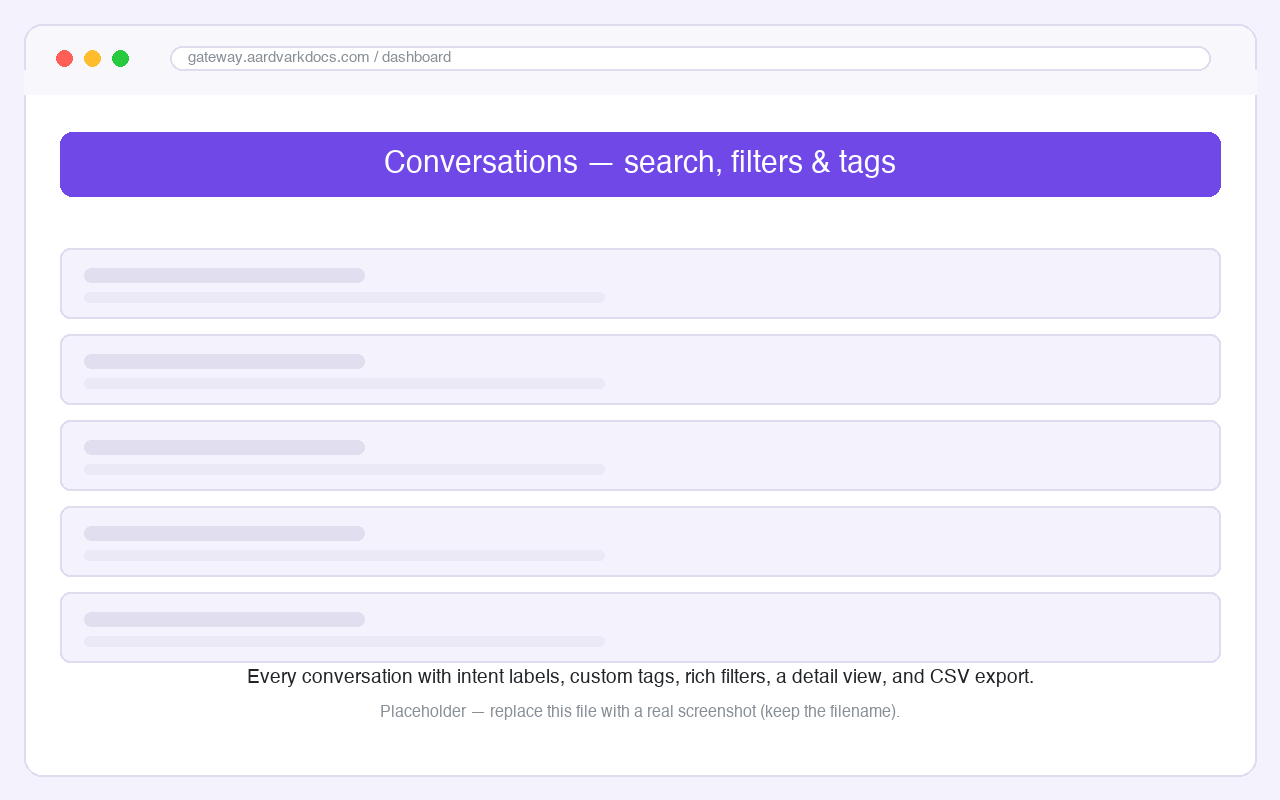Open the first placeholder conversation card
The width and height of the screenshot is (1280, 800).
(640, 283)
